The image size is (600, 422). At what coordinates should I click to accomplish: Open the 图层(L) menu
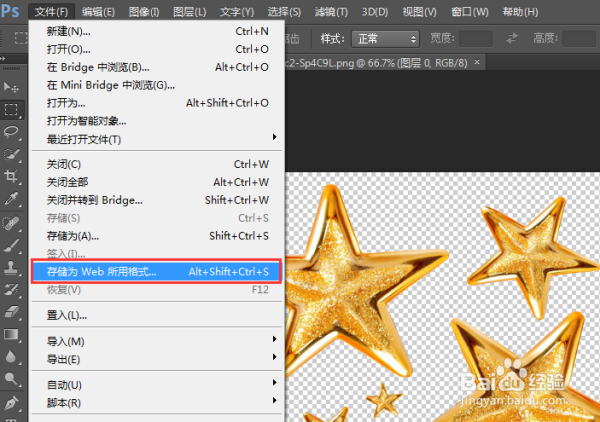pos(189,12)
